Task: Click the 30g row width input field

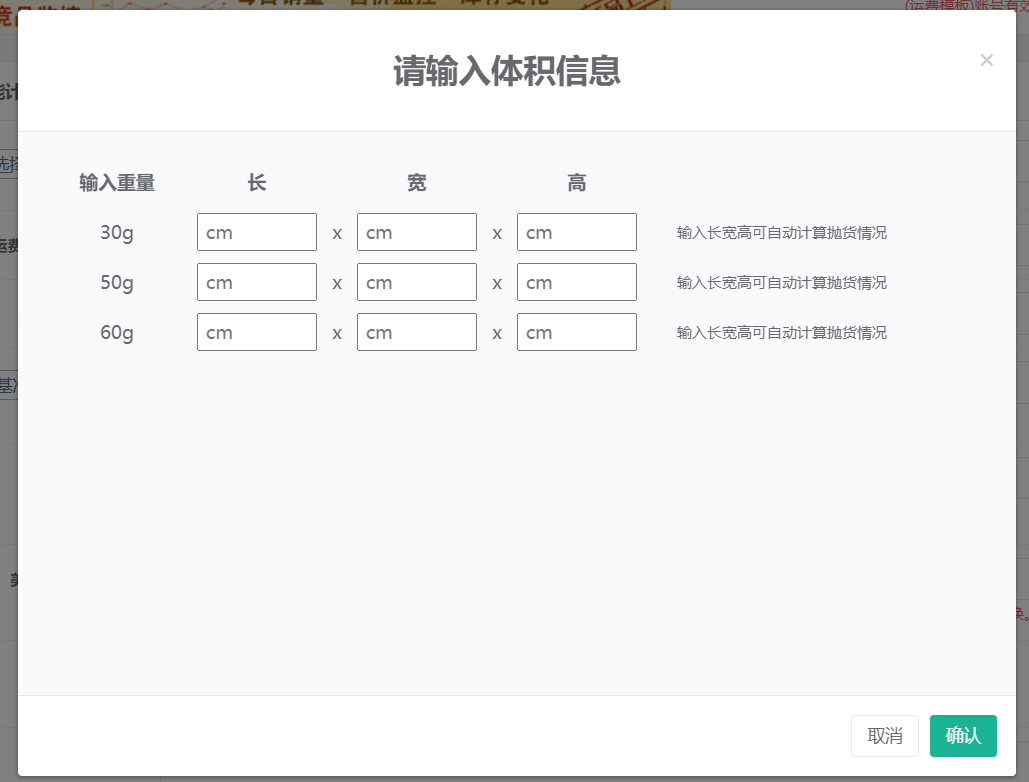Action: [417, 232]
